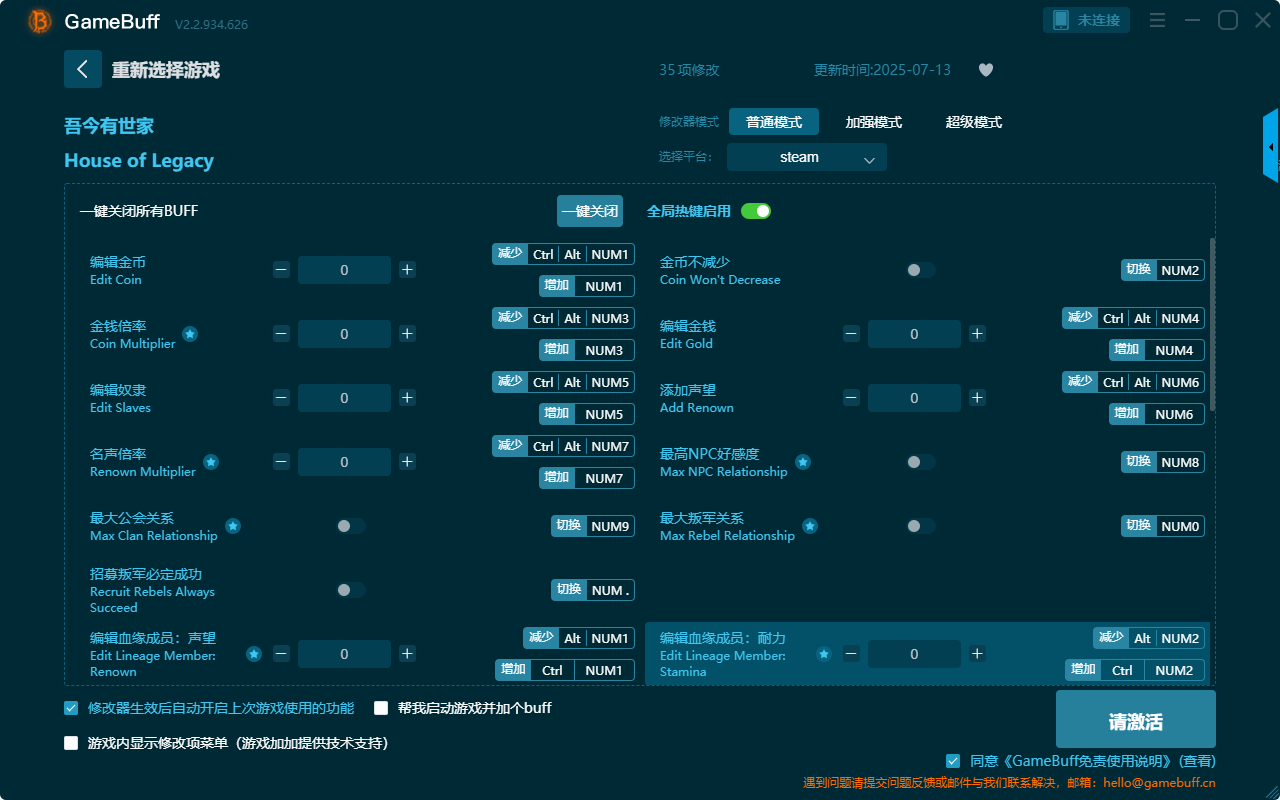Viewport: 1280px width, 800px height.
Task: Increase Renown Multiplier with plus button
Action: click(407, 462)
